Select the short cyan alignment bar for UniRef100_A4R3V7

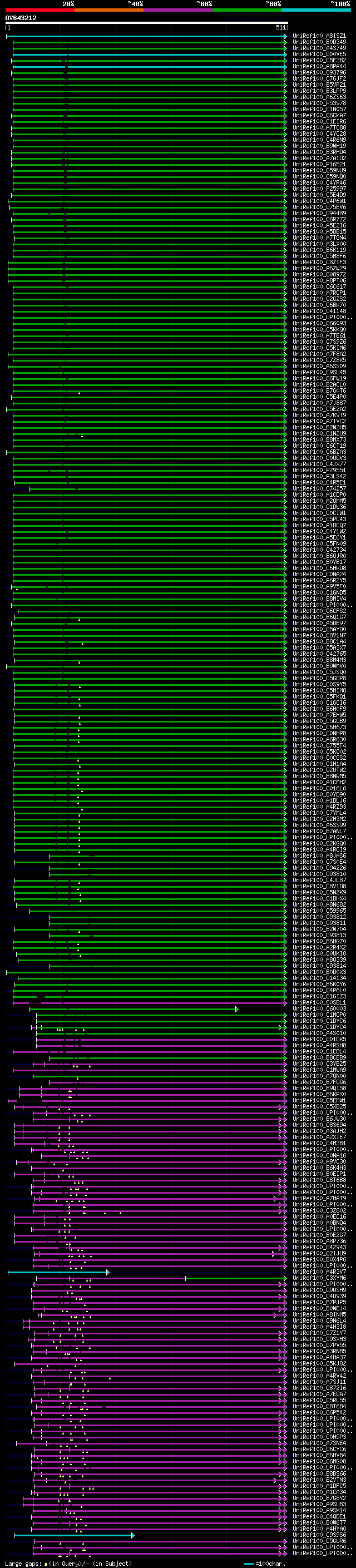click(58, 1272)
